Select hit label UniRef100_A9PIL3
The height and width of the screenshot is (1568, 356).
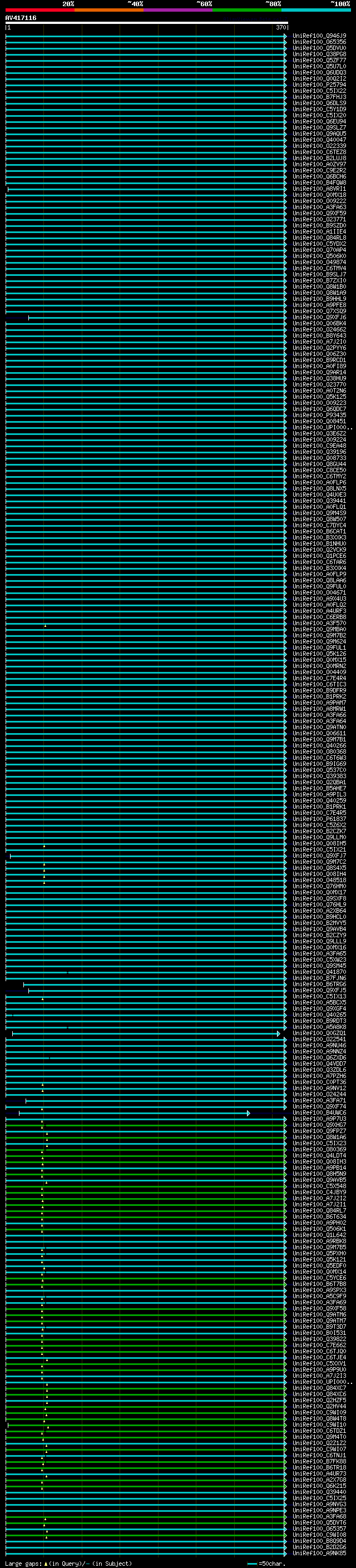pos(319,794)
